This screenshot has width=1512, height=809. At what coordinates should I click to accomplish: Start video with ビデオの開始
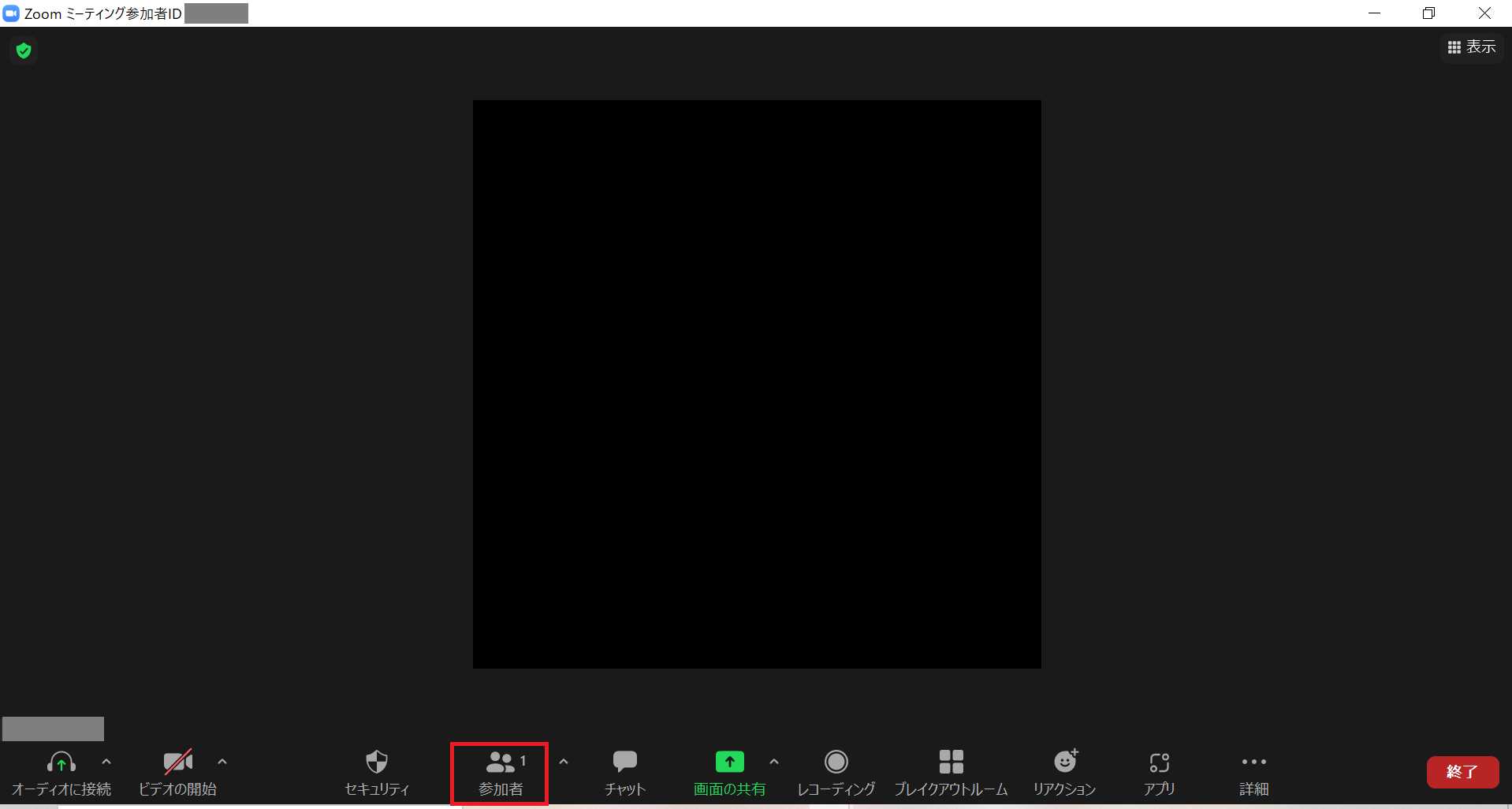pyautogui.click(x=177, y=773)
